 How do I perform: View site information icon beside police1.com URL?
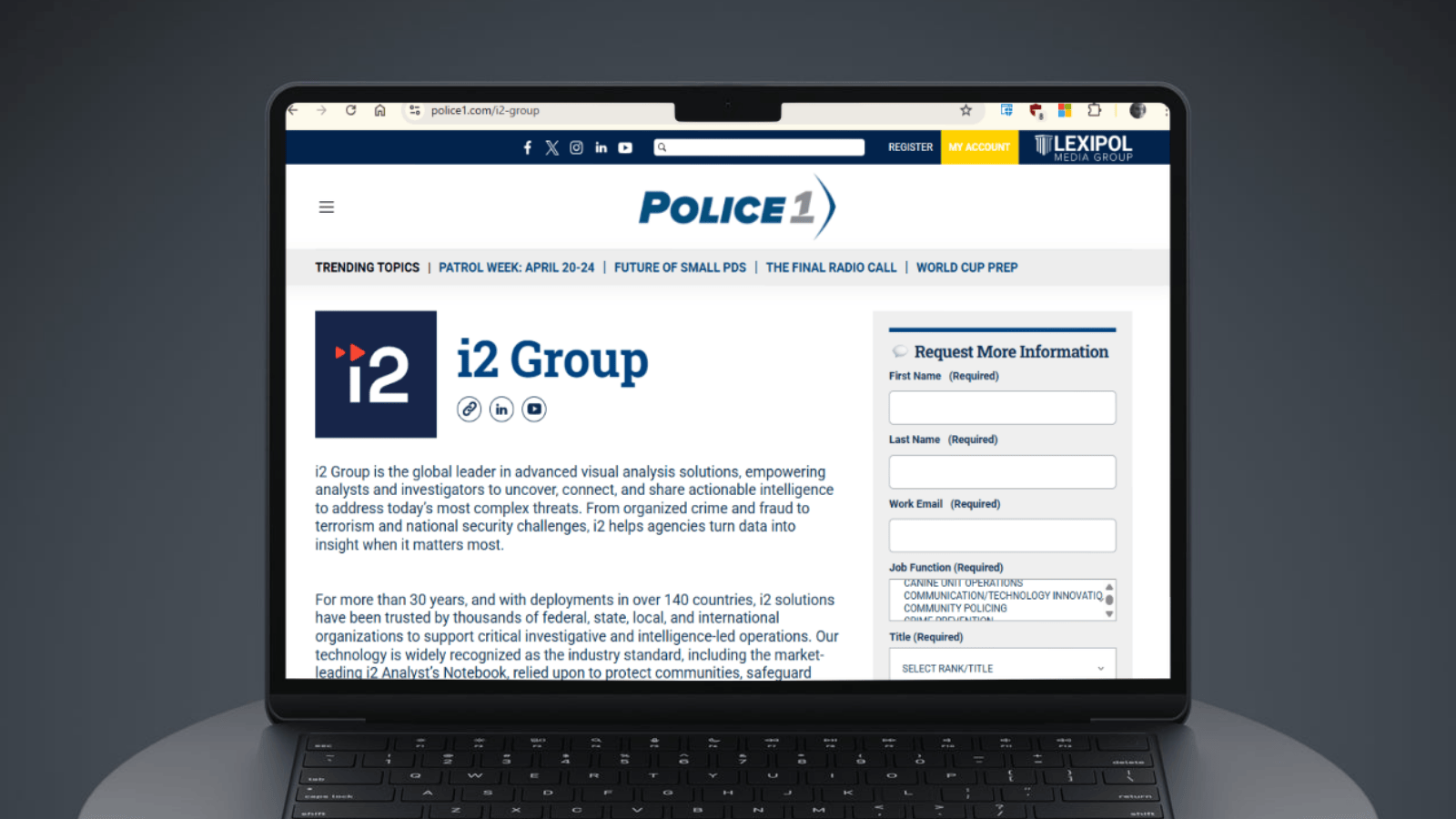415,110
